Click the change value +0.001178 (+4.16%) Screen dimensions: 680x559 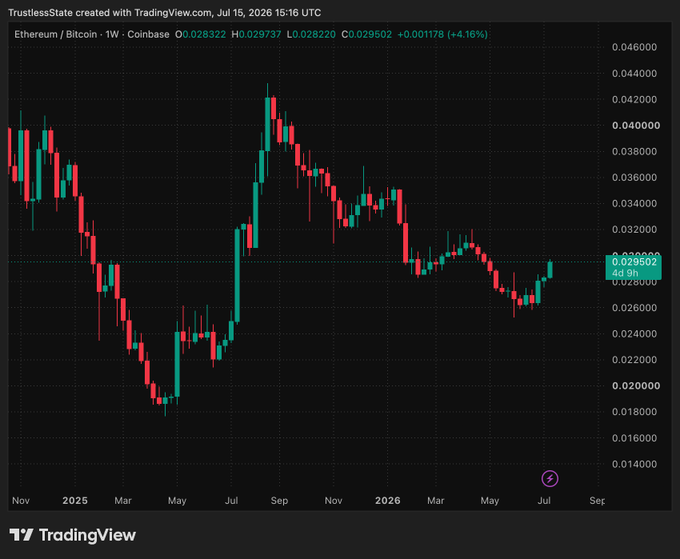[x=442, y=34]
